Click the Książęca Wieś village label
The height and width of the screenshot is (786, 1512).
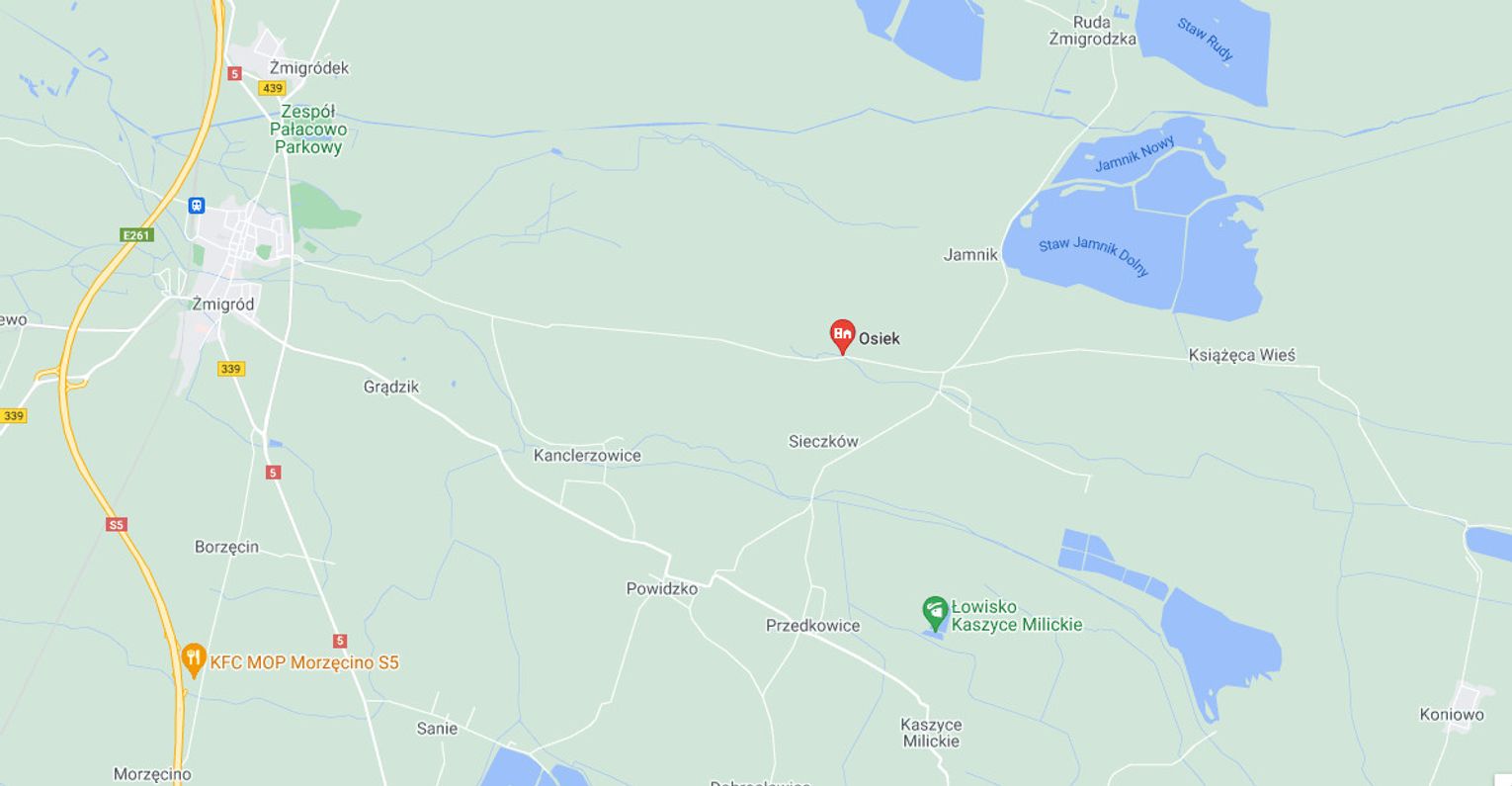click(1241, 355)
